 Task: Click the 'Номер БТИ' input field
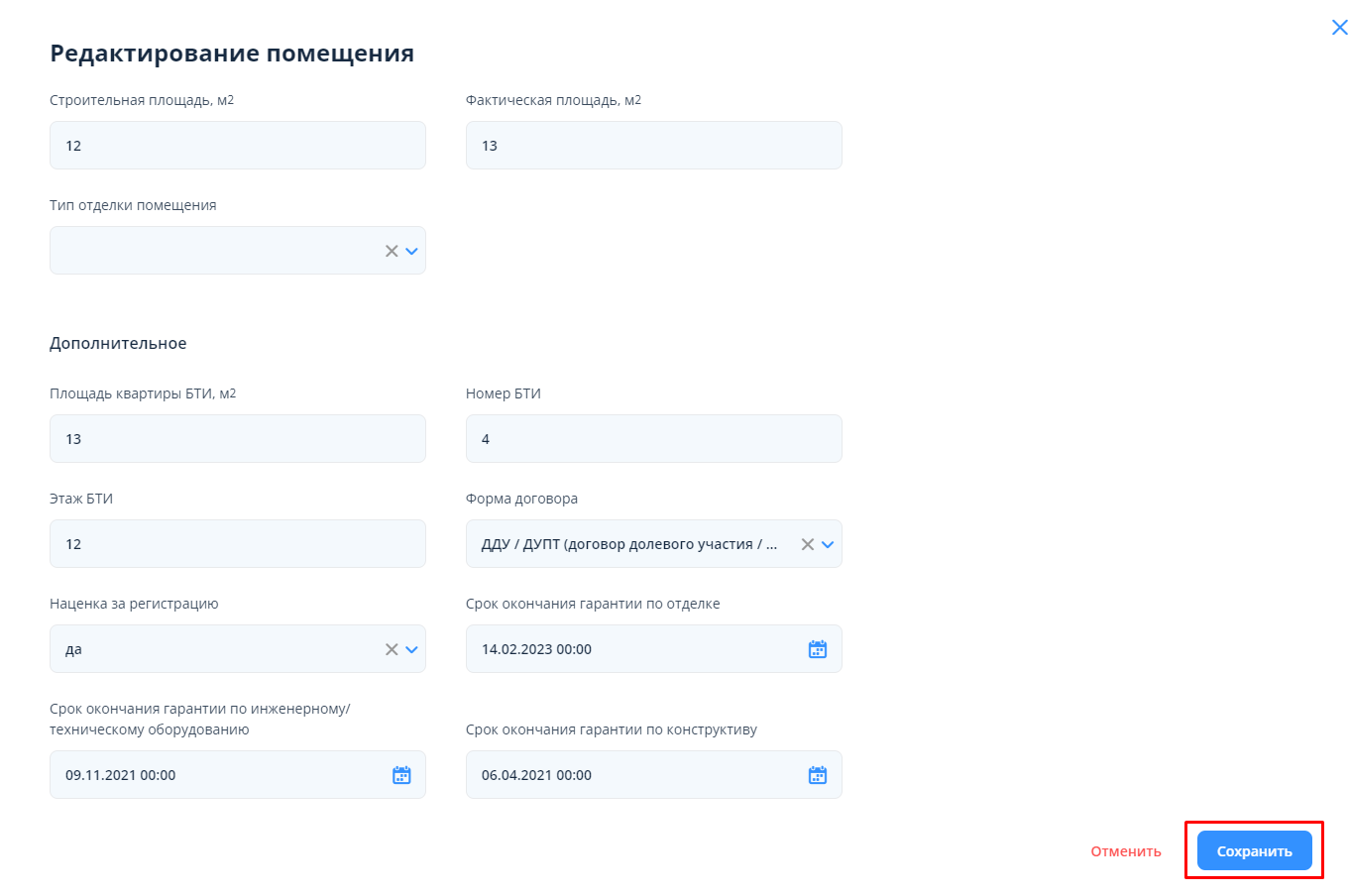(x=654, y=439)
